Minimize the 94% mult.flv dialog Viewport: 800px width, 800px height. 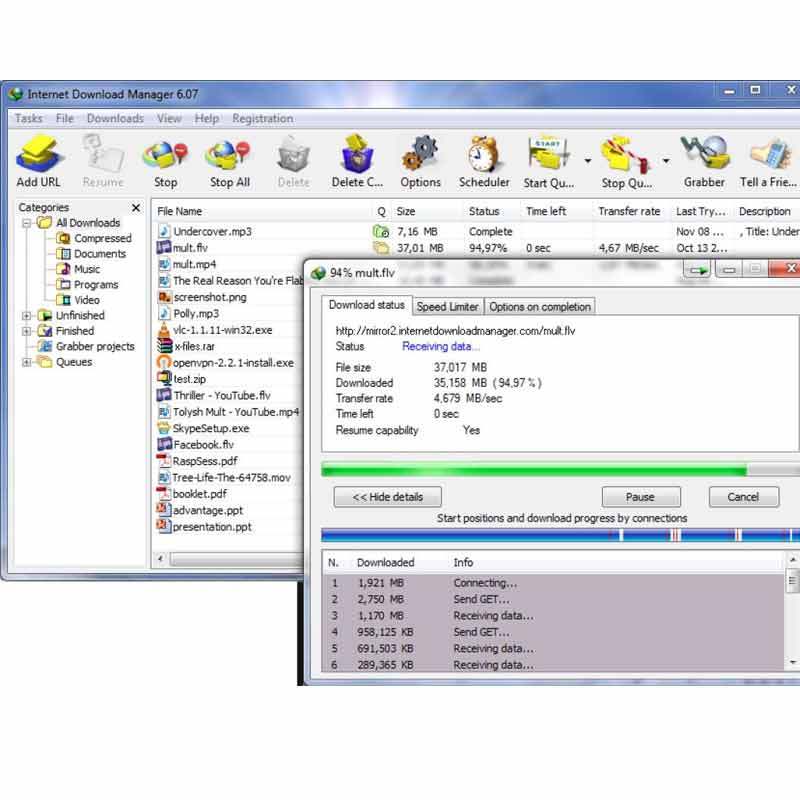pos(729,269)
